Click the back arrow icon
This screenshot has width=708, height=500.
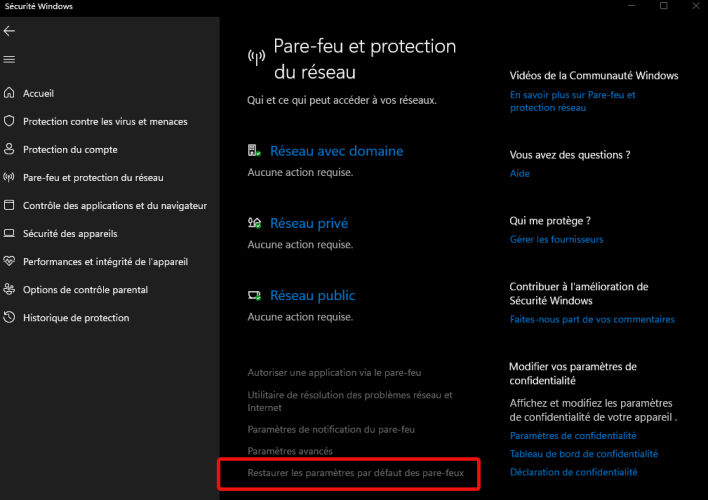coord(9,31)
